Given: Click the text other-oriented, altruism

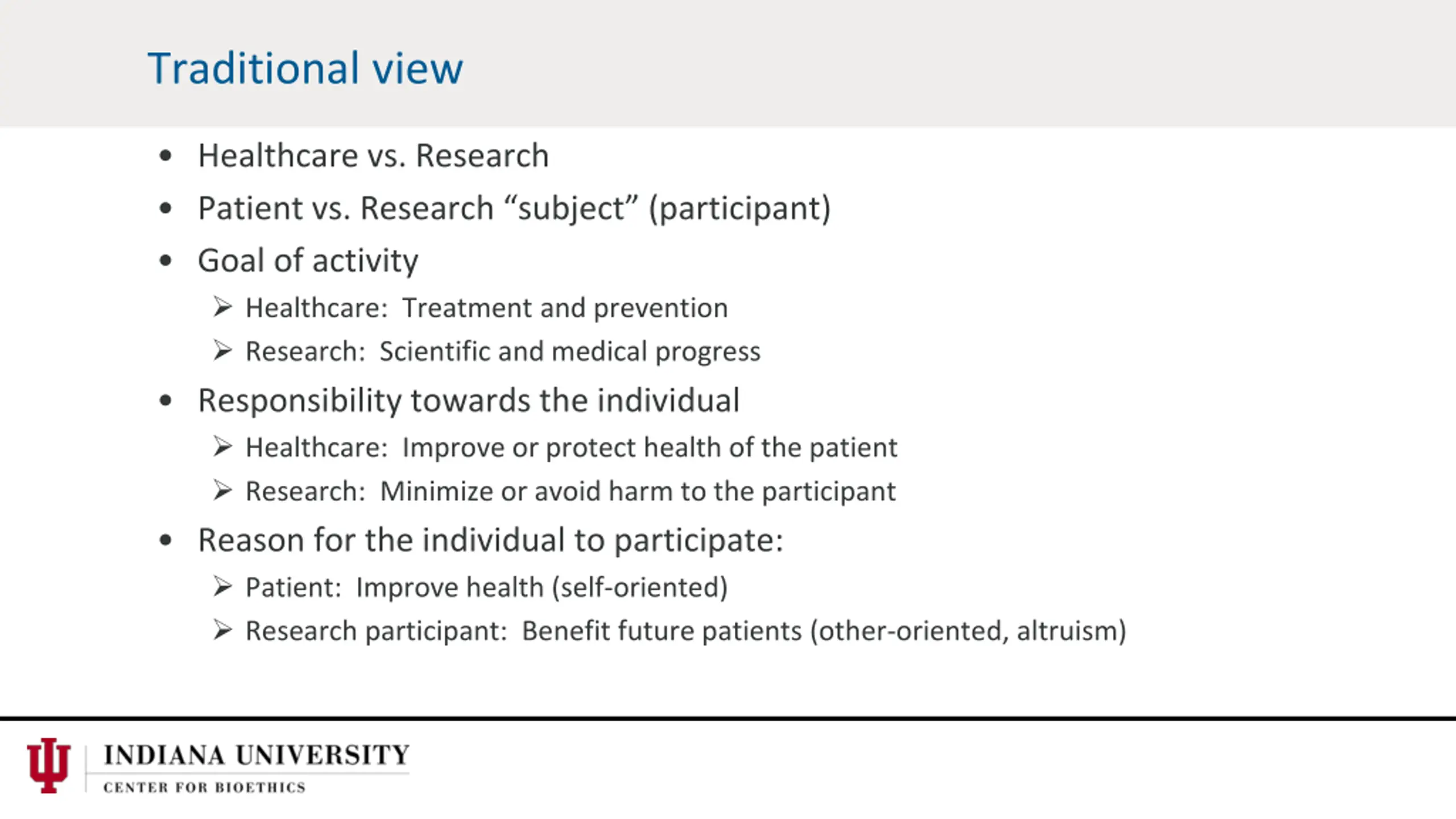Looking at the screenshot, I should [x=968, y=631].
